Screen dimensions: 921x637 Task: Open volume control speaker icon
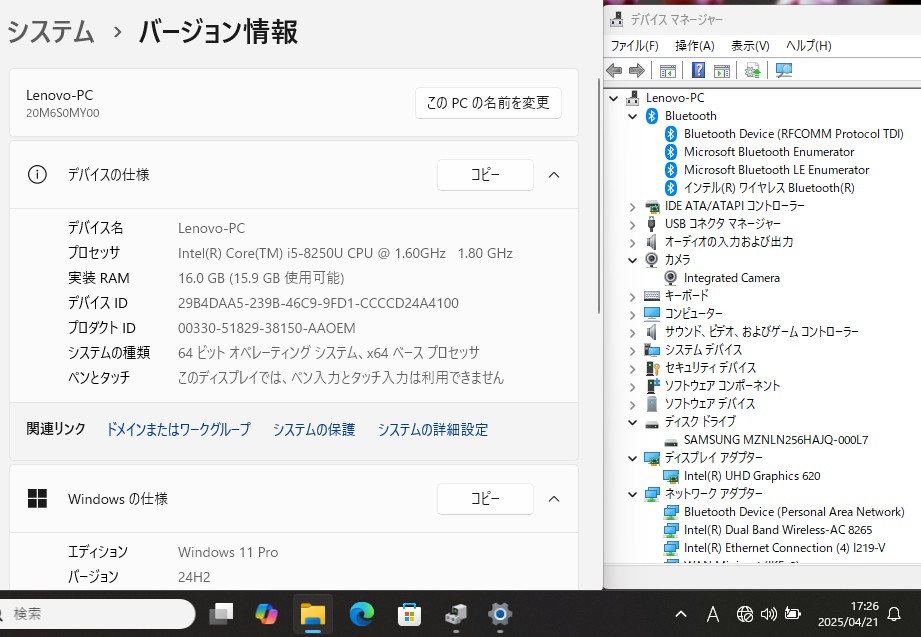pos(768,615)
